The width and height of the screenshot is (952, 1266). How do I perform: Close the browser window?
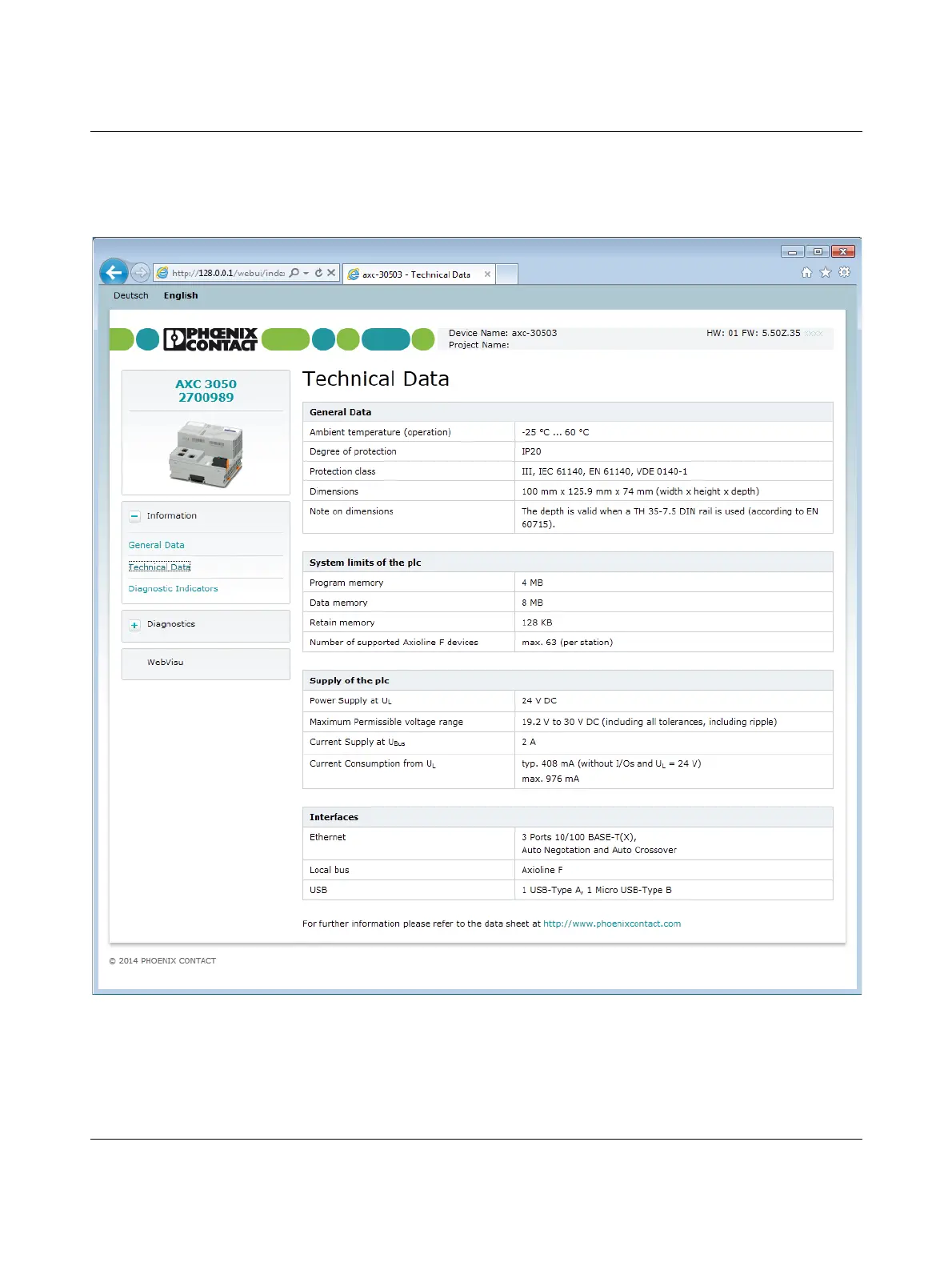(x=843, y=251)
